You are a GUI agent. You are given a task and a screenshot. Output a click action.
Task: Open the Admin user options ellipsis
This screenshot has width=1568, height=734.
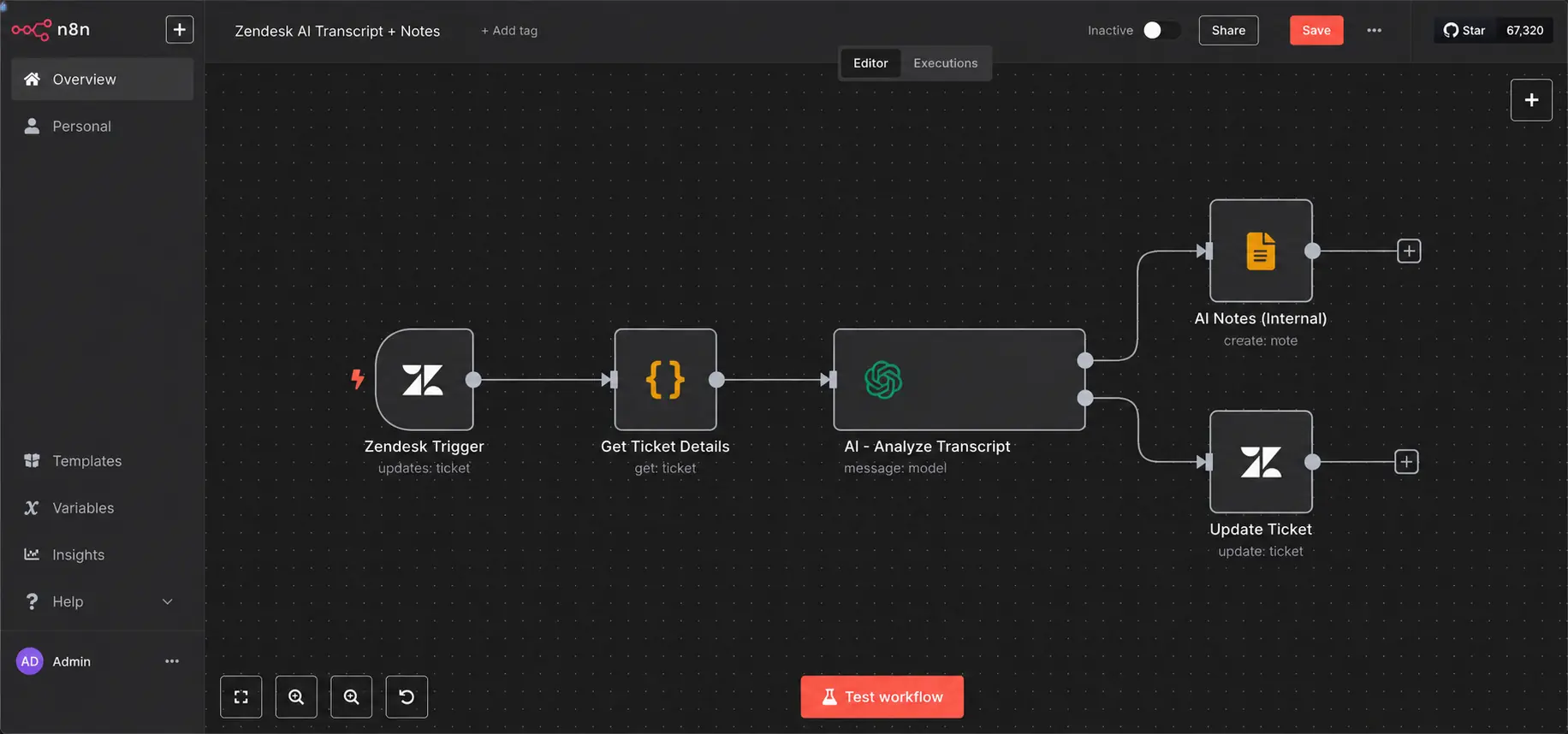172,661
